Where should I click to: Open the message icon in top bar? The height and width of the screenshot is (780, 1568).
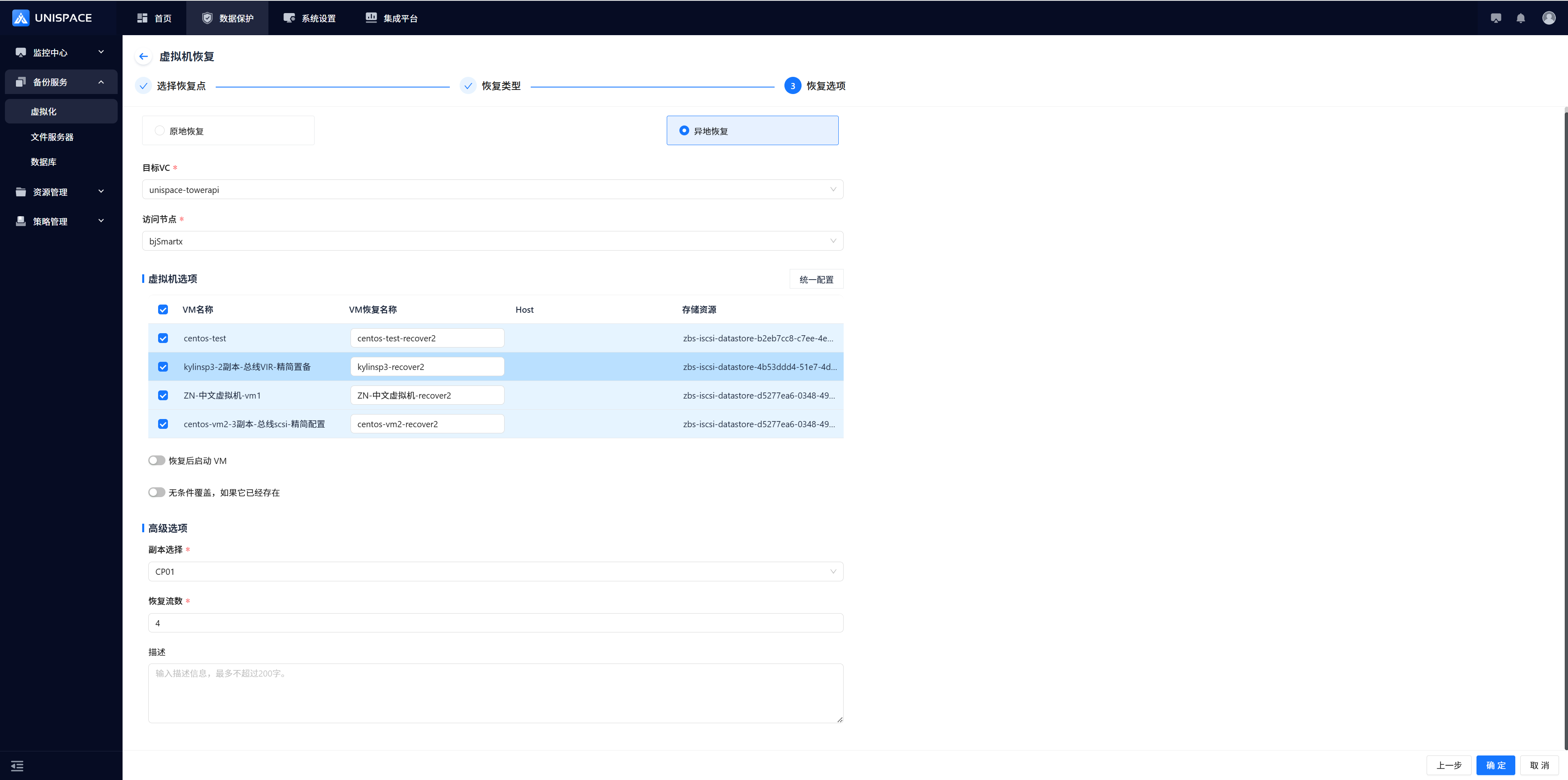pyautogui.click(x=1496, y=18)
